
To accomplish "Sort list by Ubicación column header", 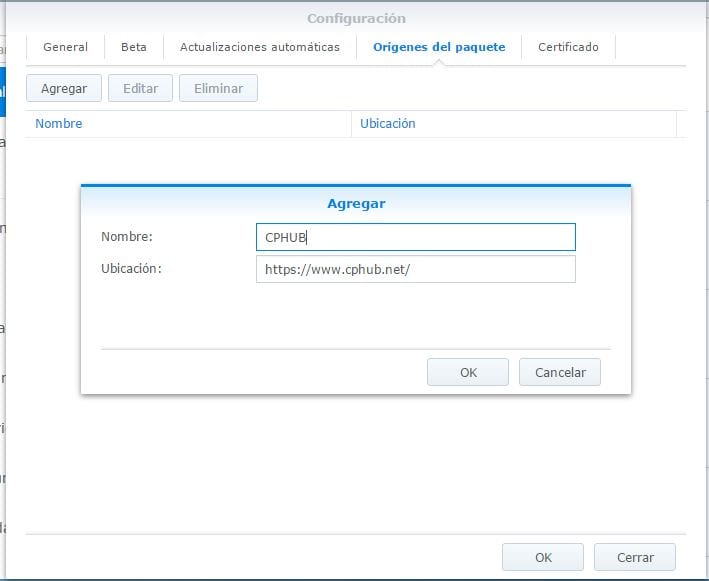I will [387, 124].
